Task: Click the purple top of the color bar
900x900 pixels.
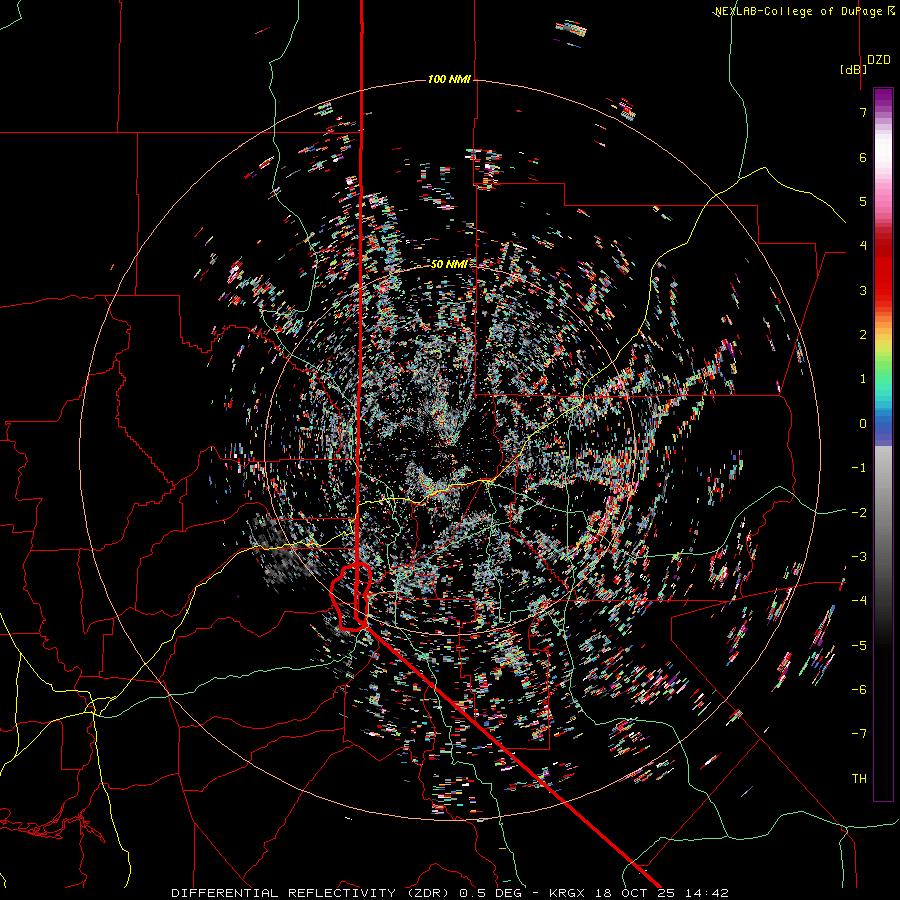Action: (x=883, y=98)
